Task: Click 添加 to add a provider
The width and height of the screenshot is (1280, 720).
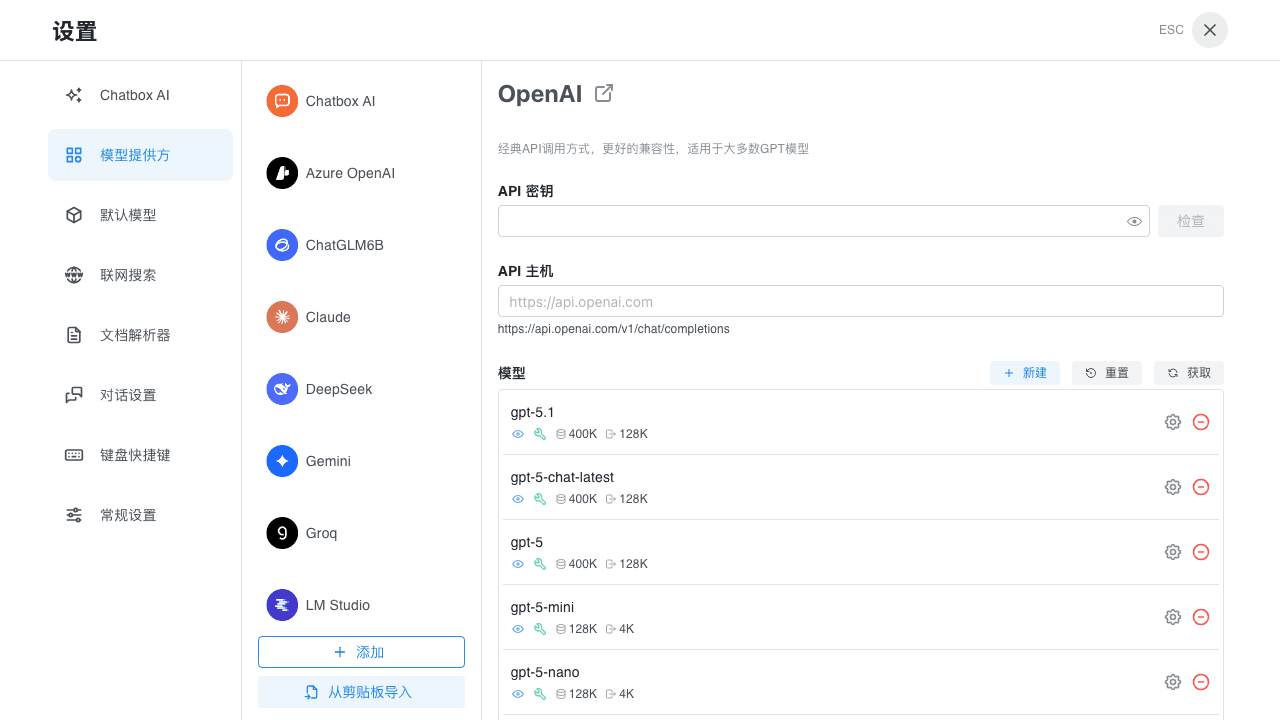Action: [x=361, y=652]
